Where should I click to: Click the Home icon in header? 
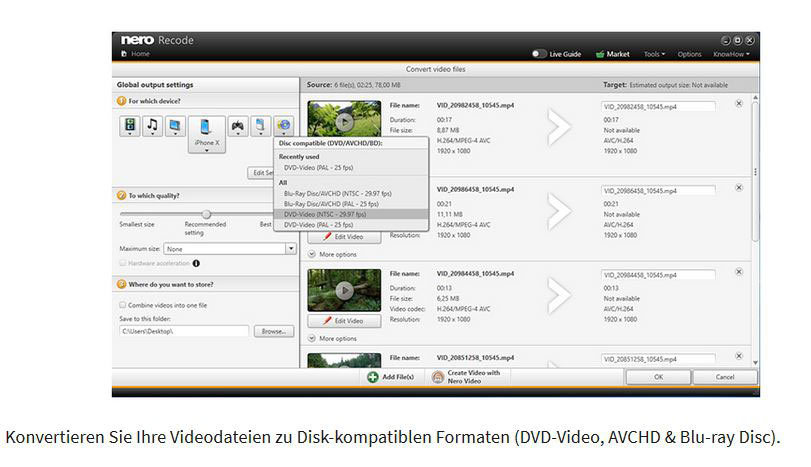point(124,54)
